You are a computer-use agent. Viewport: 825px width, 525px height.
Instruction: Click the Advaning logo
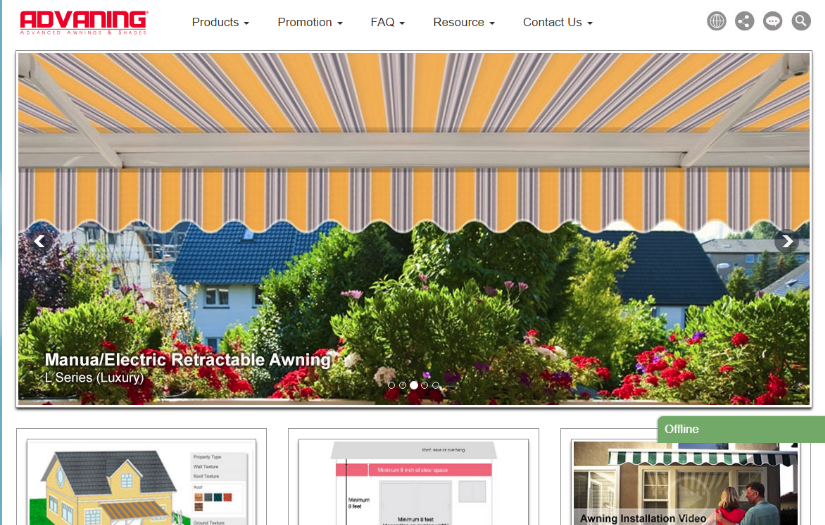point(84,23)
